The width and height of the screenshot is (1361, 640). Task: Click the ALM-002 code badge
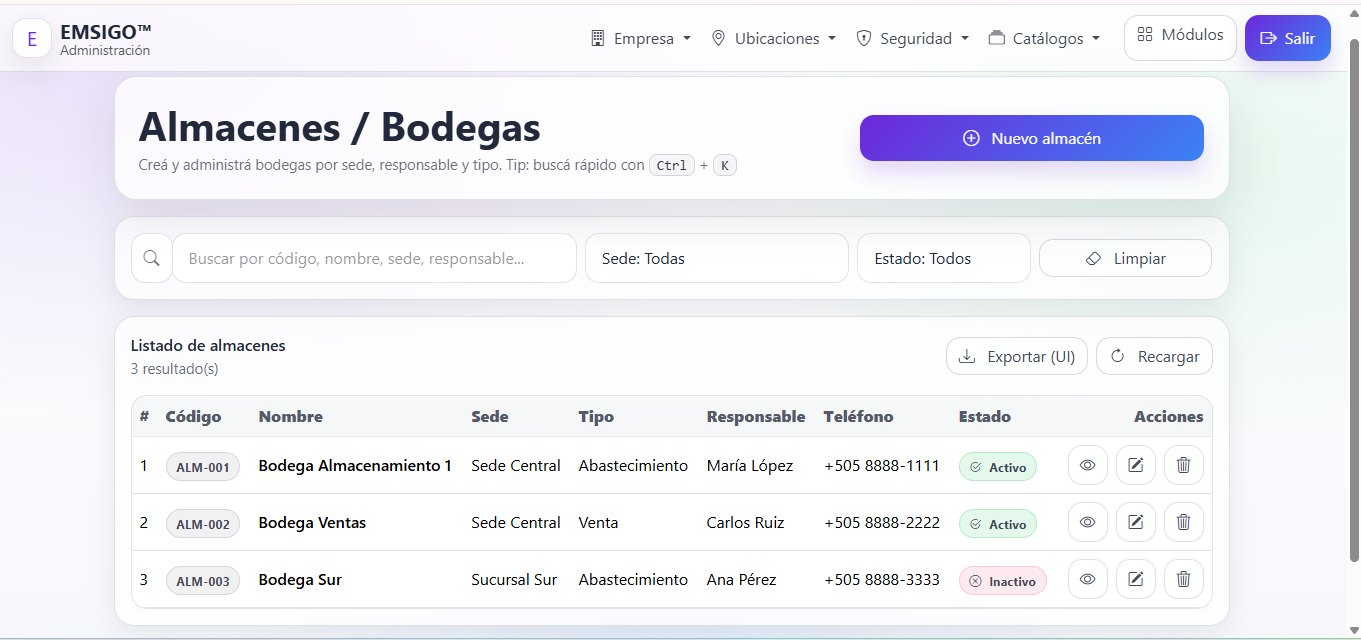pyautogui.click(x=203, y=524)
